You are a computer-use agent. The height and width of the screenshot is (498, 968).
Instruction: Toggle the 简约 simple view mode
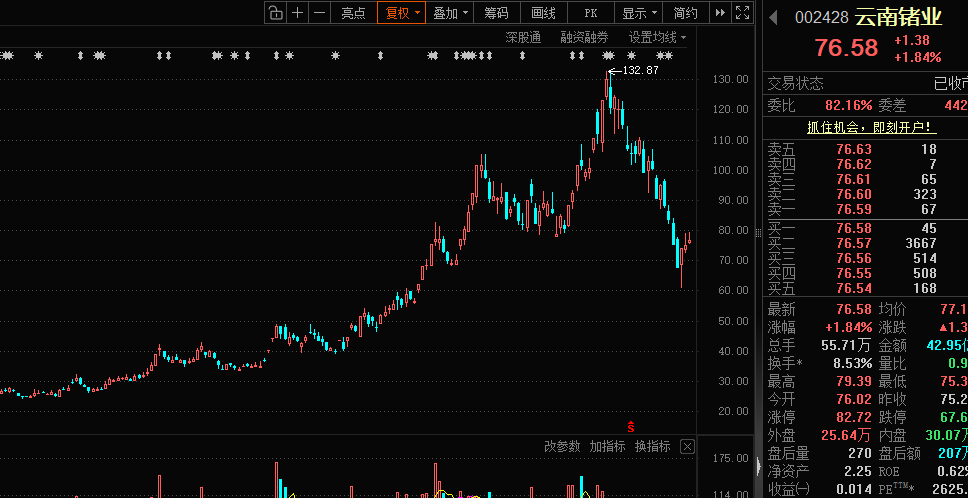click(686, 13)
